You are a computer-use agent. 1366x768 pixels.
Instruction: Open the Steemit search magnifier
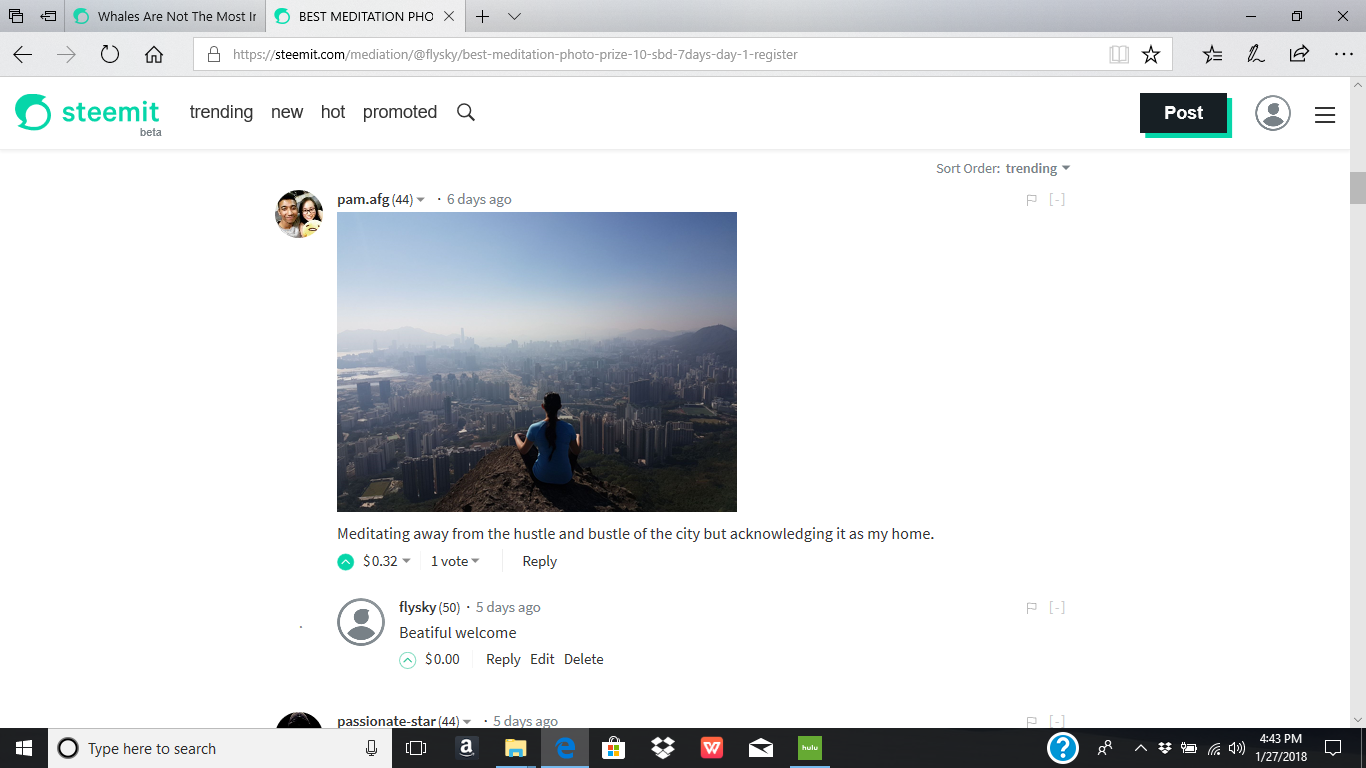(x=466, y=112)
